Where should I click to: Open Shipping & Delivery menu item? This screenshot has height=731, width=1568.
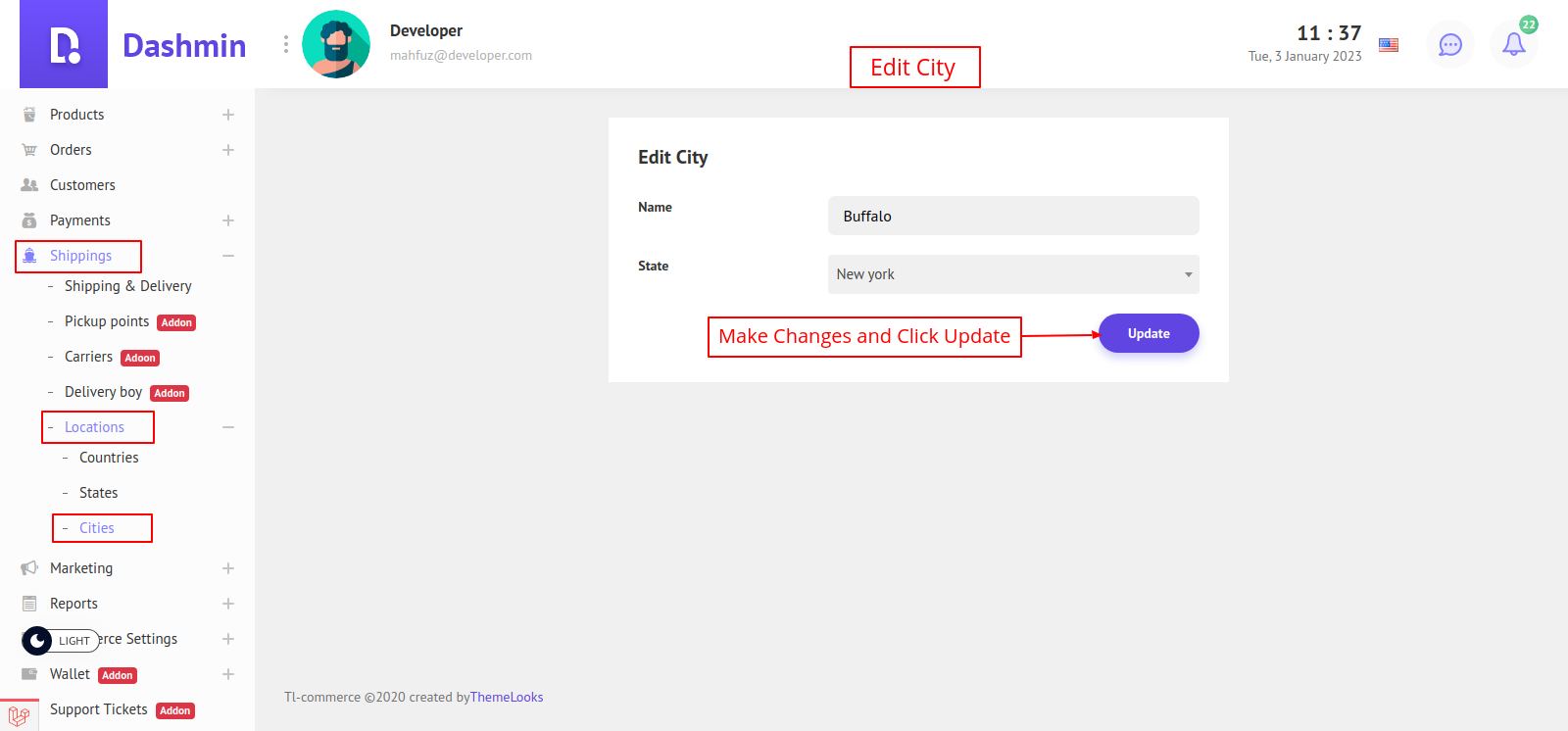pyautogui.click(x=127, y=286)
